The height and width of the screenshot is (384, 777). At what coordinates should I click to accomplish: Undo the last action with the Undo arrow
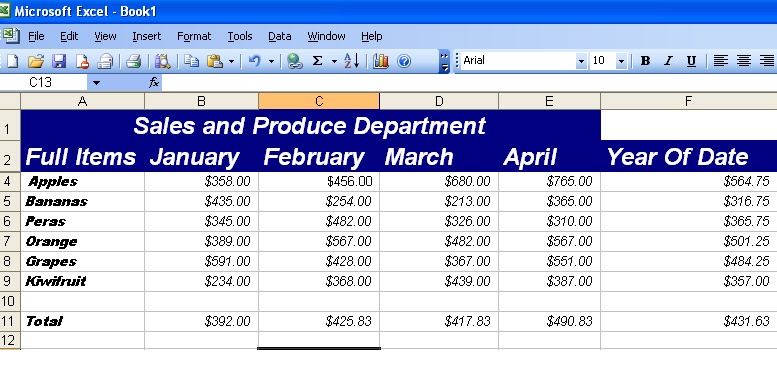(x=255, y=61)
